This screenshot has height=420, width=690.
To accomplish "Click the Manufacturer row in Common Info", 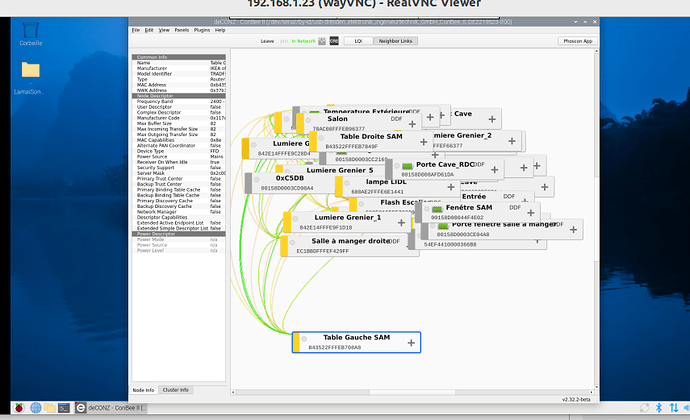I will point(179,68).
